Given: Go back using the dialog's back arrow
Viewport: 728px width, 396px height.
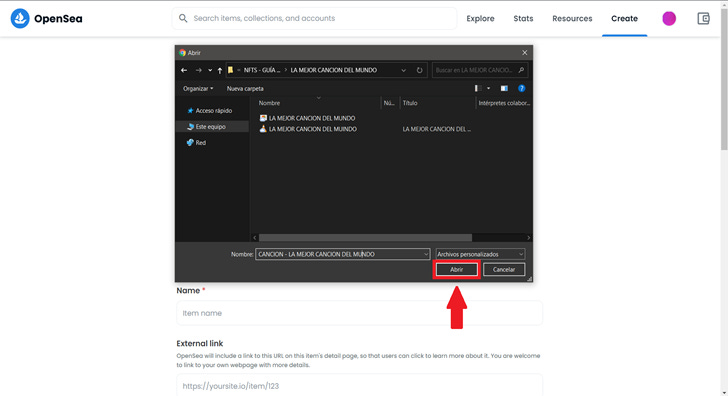Looking at the screenshot, I should 184,70.
